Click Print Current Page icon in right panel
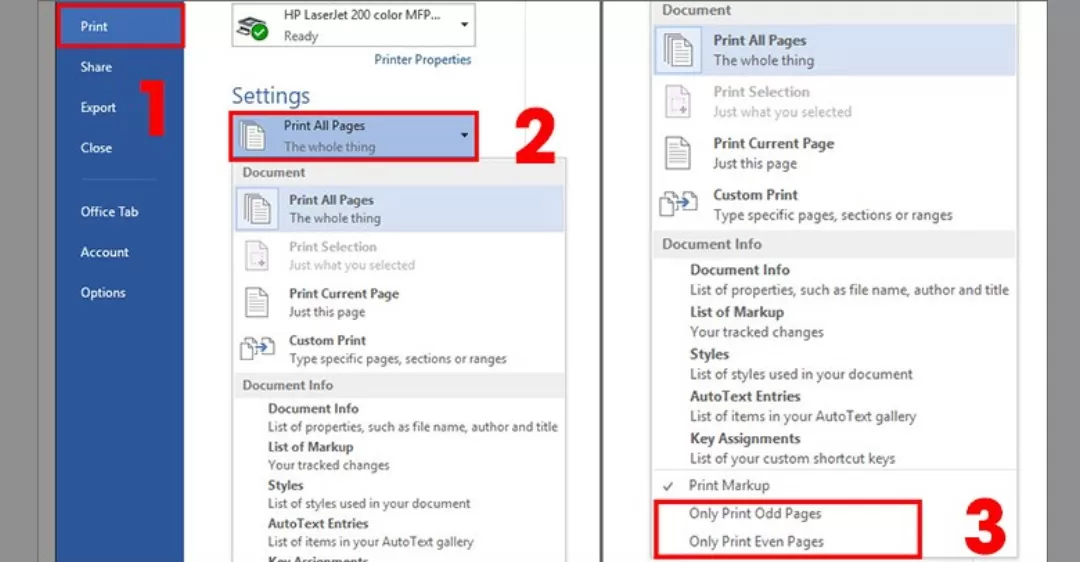Image resolution: width=1080 pixels, height=562 pixels. pyautogui.click(x=678, y=153)
